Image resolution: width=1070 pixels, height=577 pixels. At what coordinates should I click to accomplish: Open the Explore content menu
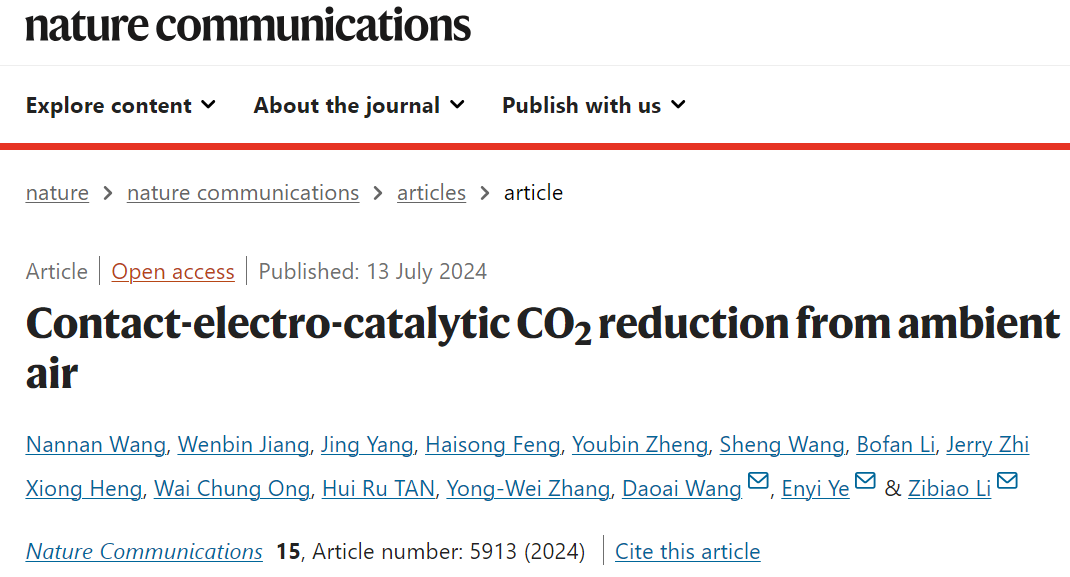[x=121, y=106]
